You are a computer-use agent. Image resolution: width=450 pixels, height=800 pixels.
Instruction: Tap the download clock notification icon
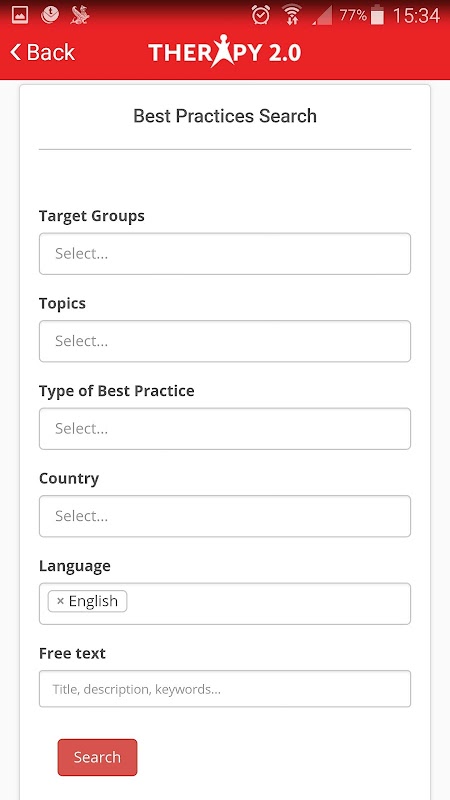click(x=49, y=15)
